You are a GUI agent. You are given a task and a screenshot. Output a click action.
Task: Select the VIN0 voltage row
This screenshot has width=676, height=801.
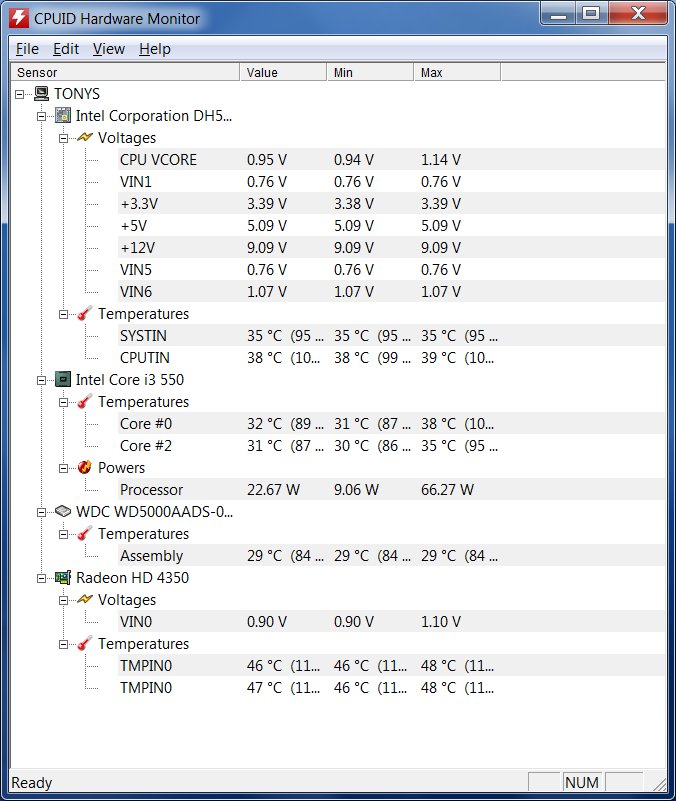[391, 621]
